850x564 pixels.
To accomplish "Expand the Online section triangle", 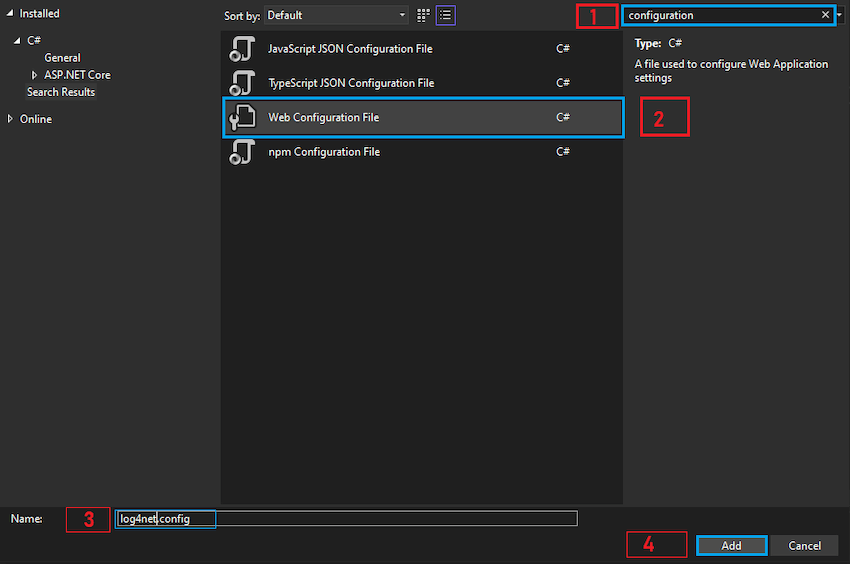I will [10, 119].
